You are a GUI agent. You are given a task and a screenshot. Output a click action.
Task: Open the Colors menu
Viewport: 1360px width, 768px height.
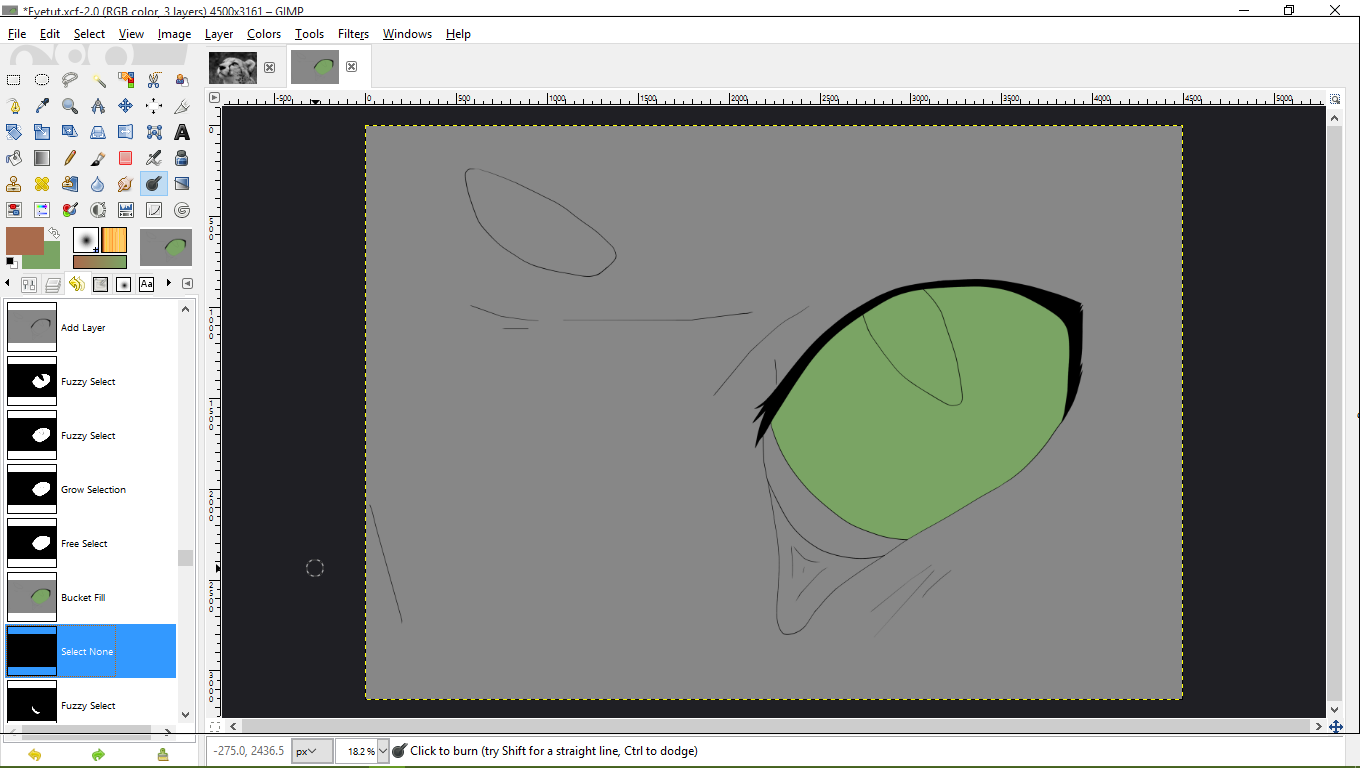pos(264,34)
